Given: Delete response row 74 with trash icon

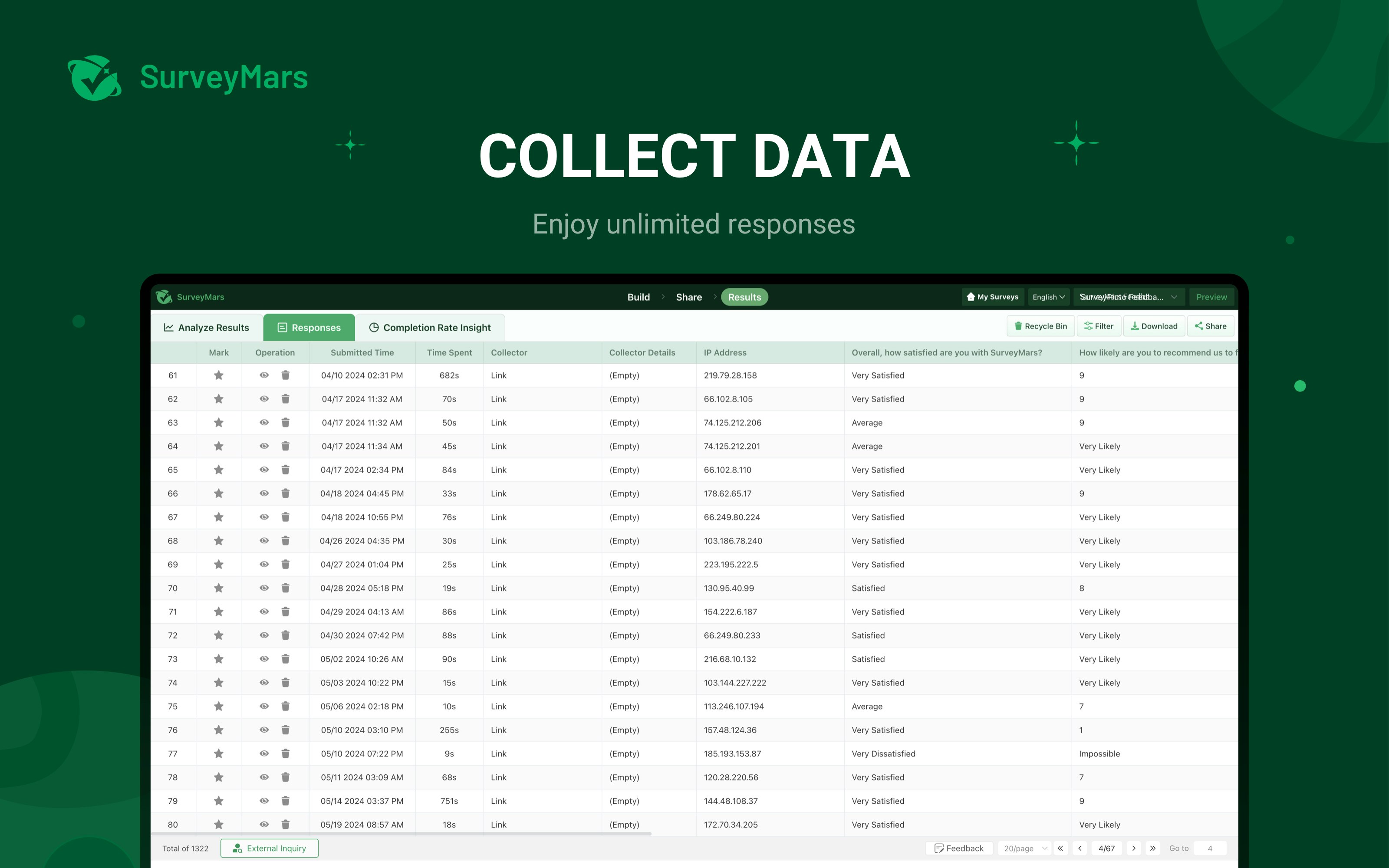Looking at the screenshot, I should [x=285, y=683].
